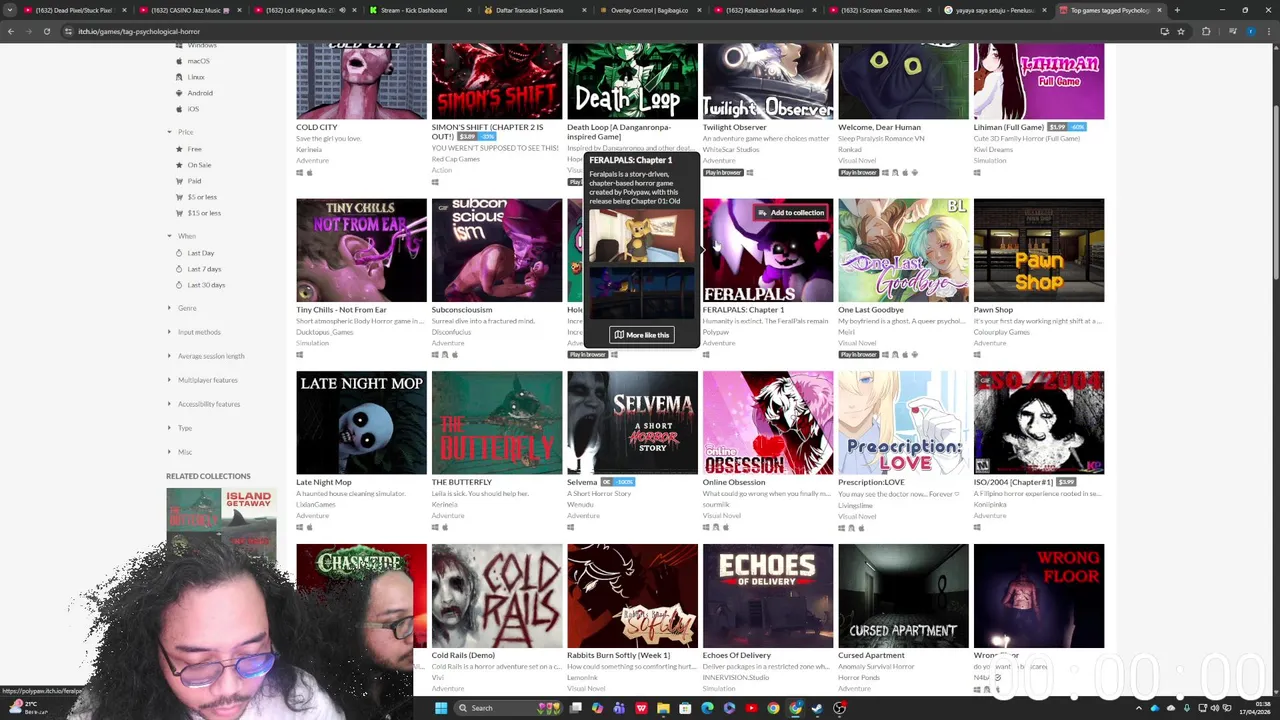Expand the Type filter section

pyautogui.click(x=180, y=428)
